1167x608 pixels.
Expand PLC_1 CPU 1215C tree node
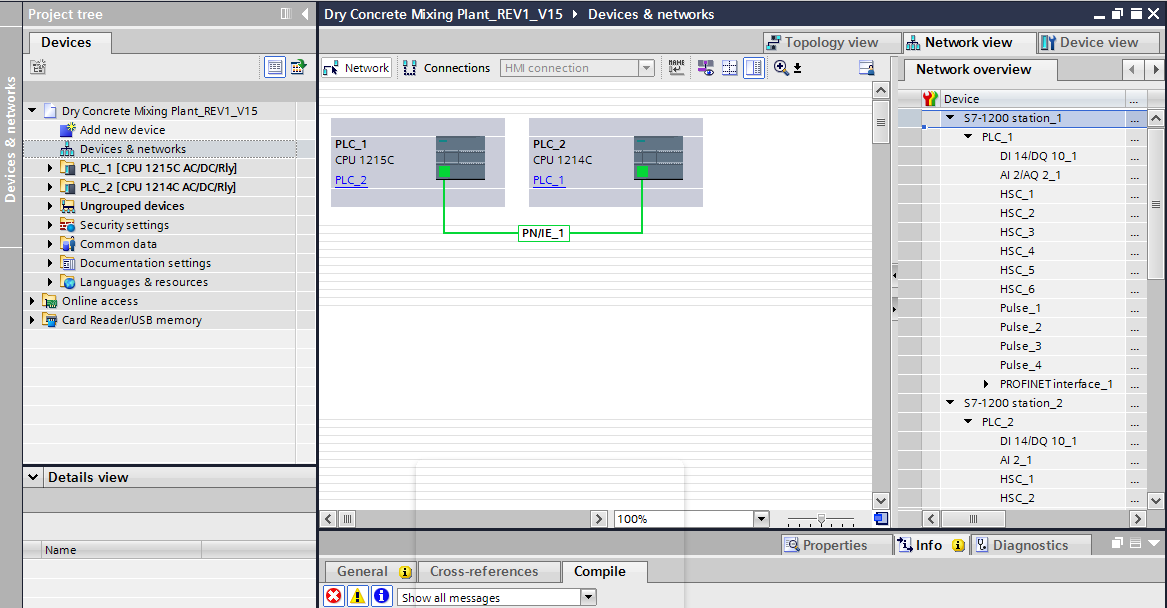point(50,168)
